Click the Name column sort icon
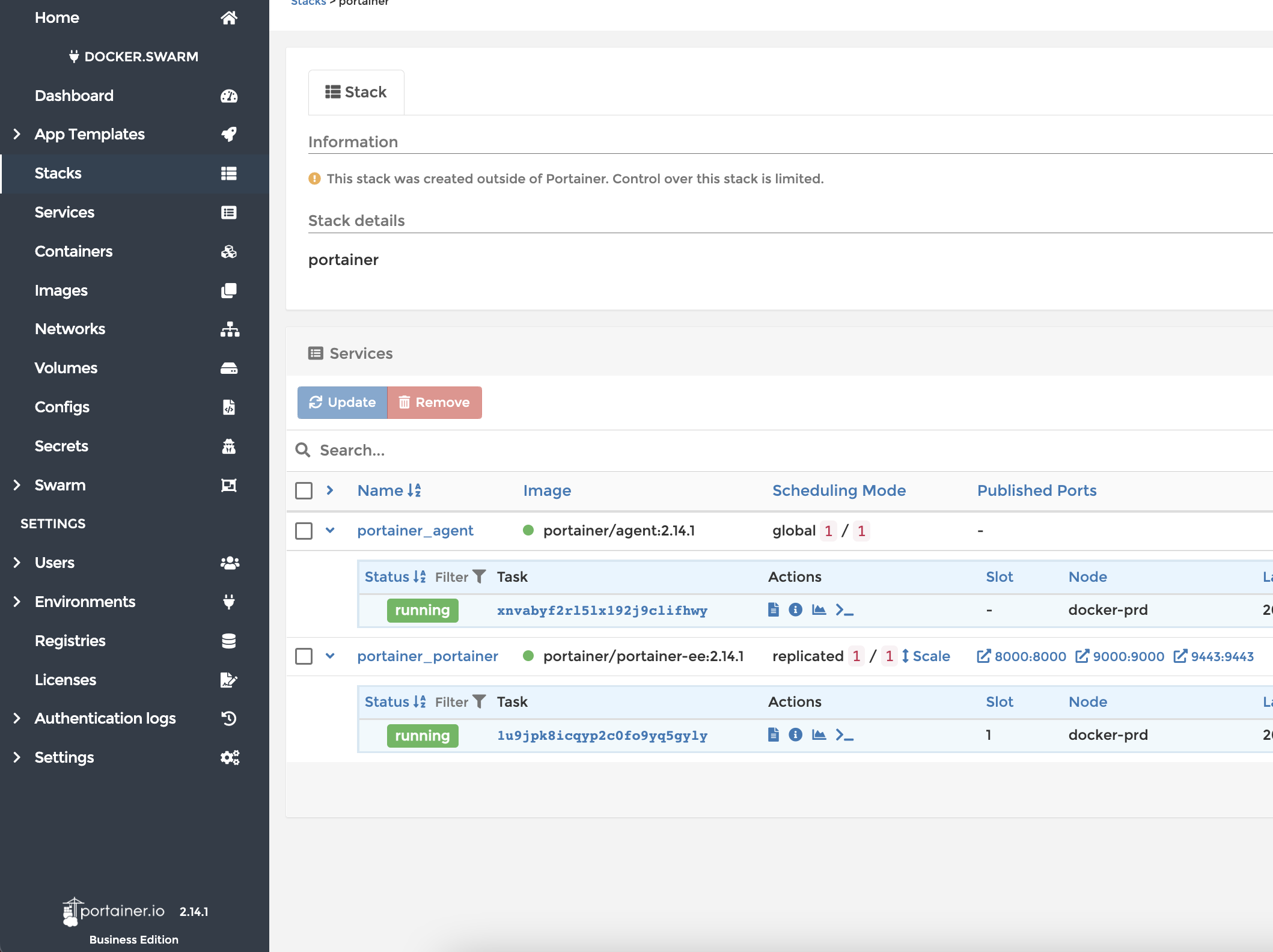 pos(414,490)
